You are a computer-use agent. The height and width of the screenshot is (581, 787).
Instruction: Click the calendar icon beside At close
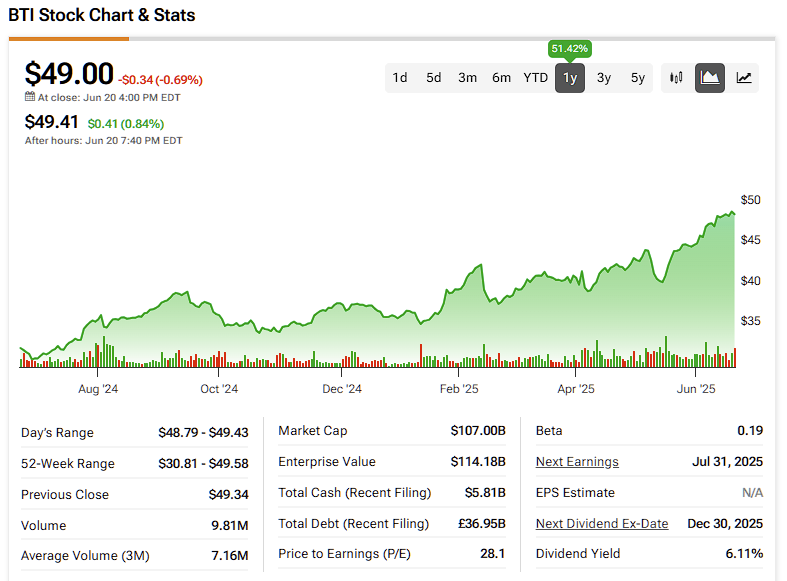click(30, 97)
